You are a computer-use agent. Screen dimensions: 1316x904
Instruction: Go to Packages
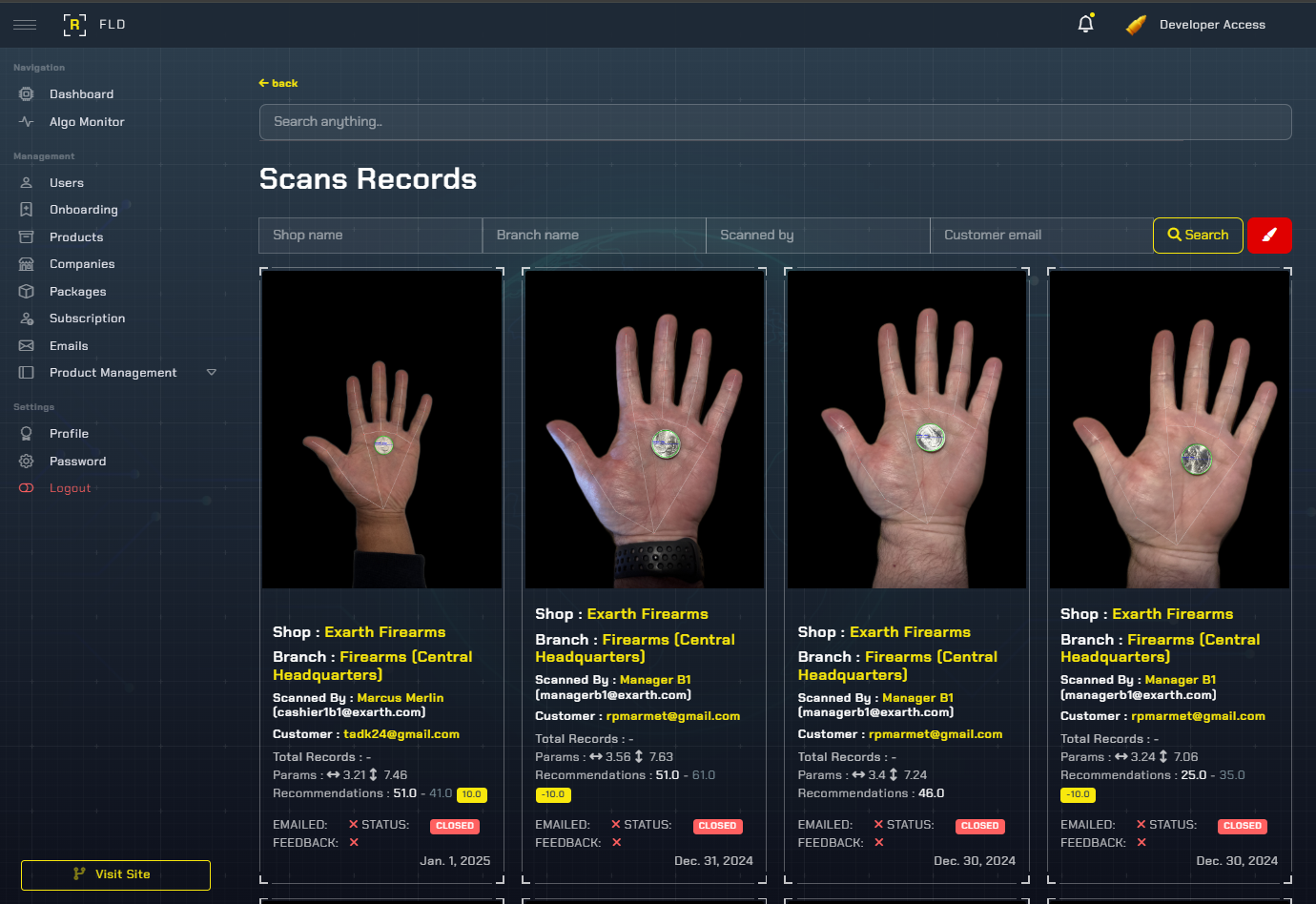click(78, 292)
